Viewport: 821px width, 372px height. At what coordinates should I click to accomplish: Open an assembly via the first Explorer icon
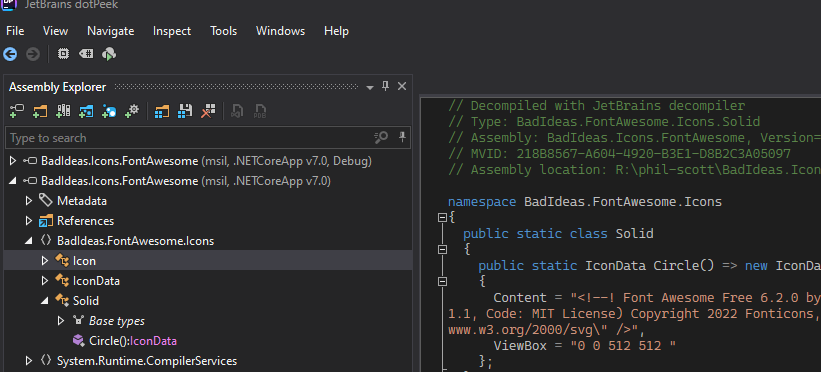coord(17,111)
